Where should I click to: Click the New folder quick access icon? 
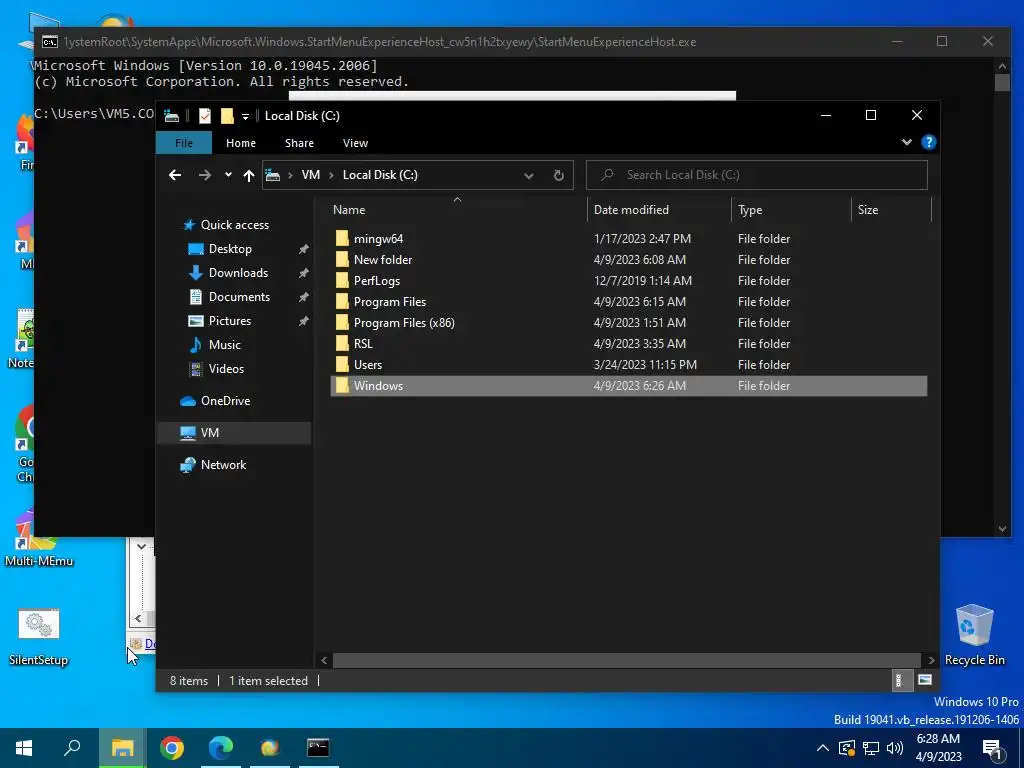(227, 116)
